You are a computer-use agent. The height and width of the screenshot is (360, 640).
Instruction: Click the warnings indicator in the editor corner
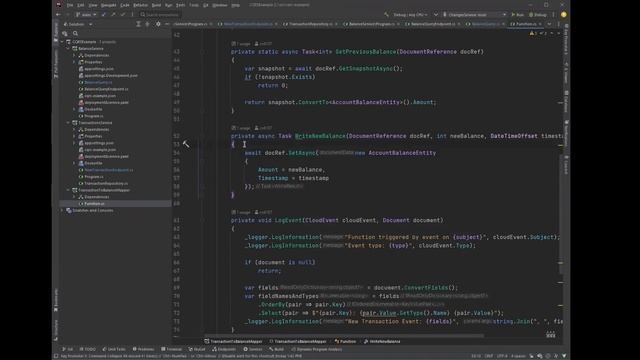[533, 33]
